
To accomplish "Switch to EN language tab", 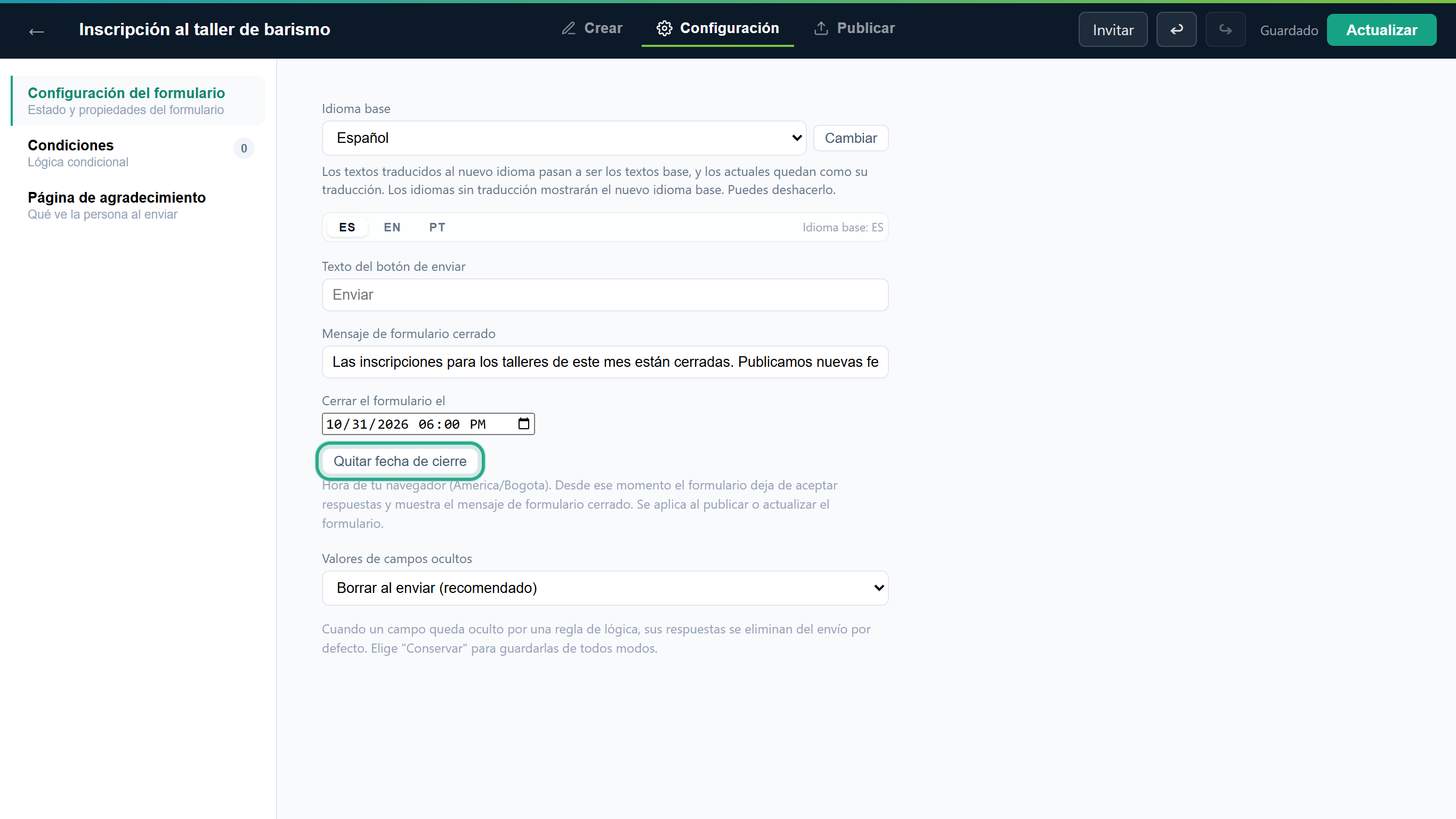I will [x=392, y=227].
